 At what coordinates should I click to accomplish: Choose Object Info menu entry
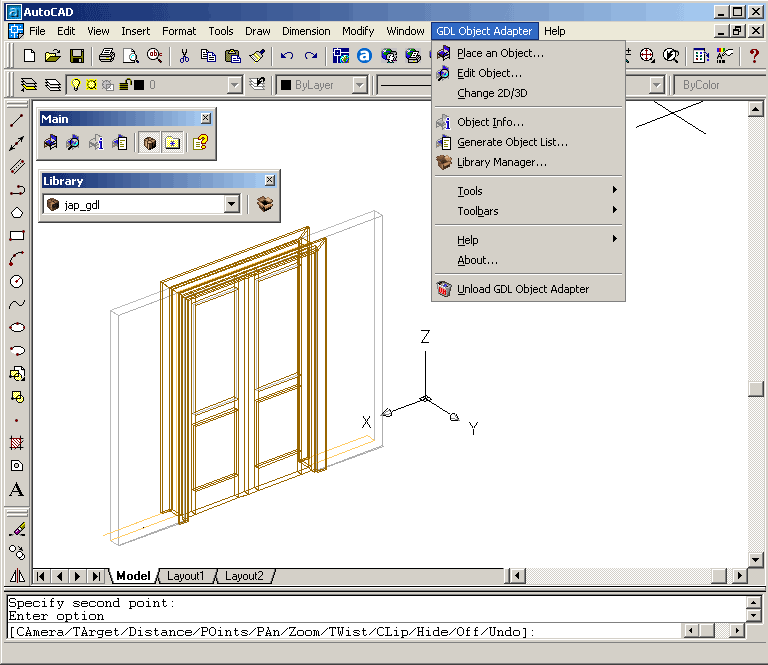(x=528, y=122)
